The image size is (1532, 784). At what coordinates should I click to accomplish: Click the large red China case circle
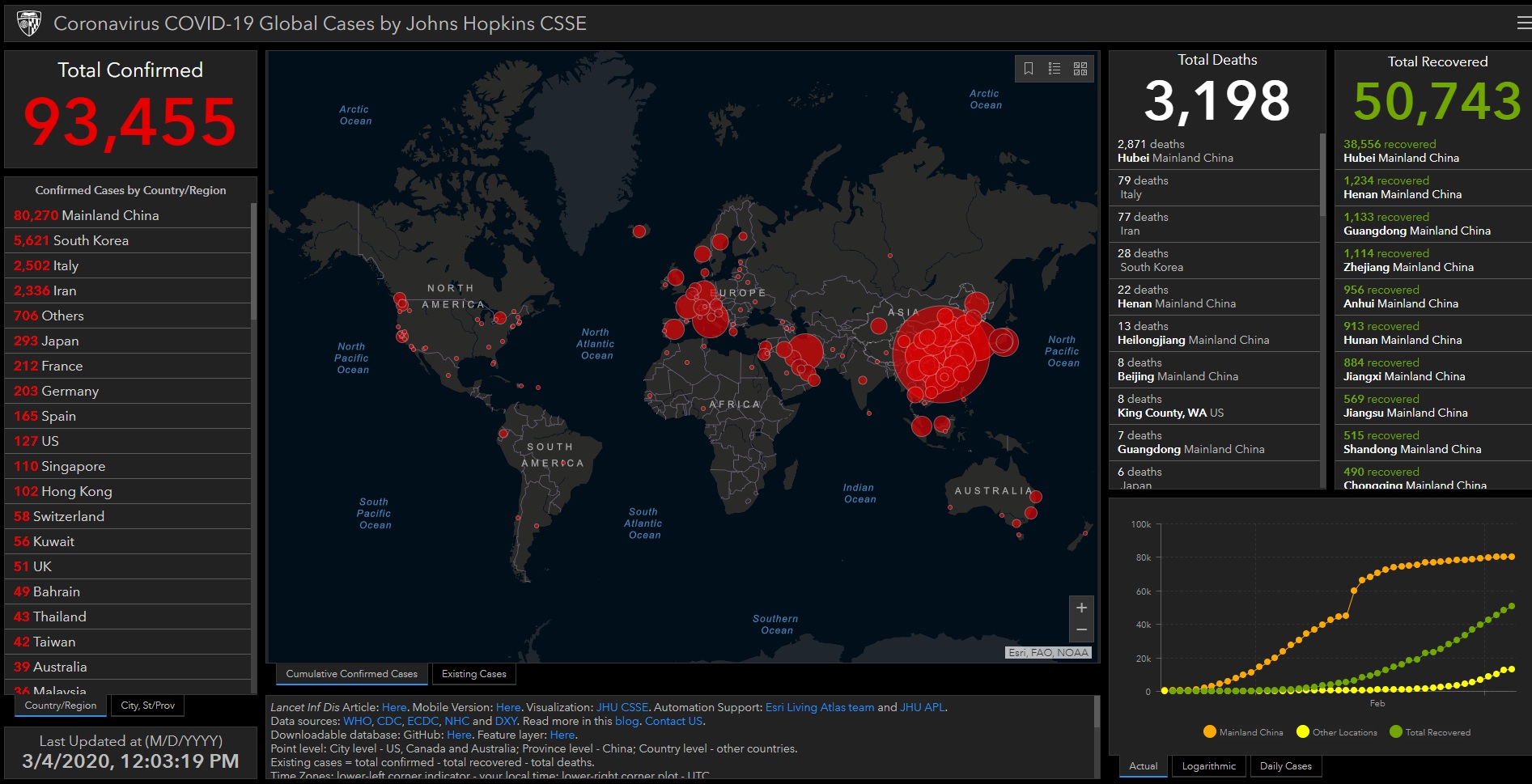pos(941,354)
